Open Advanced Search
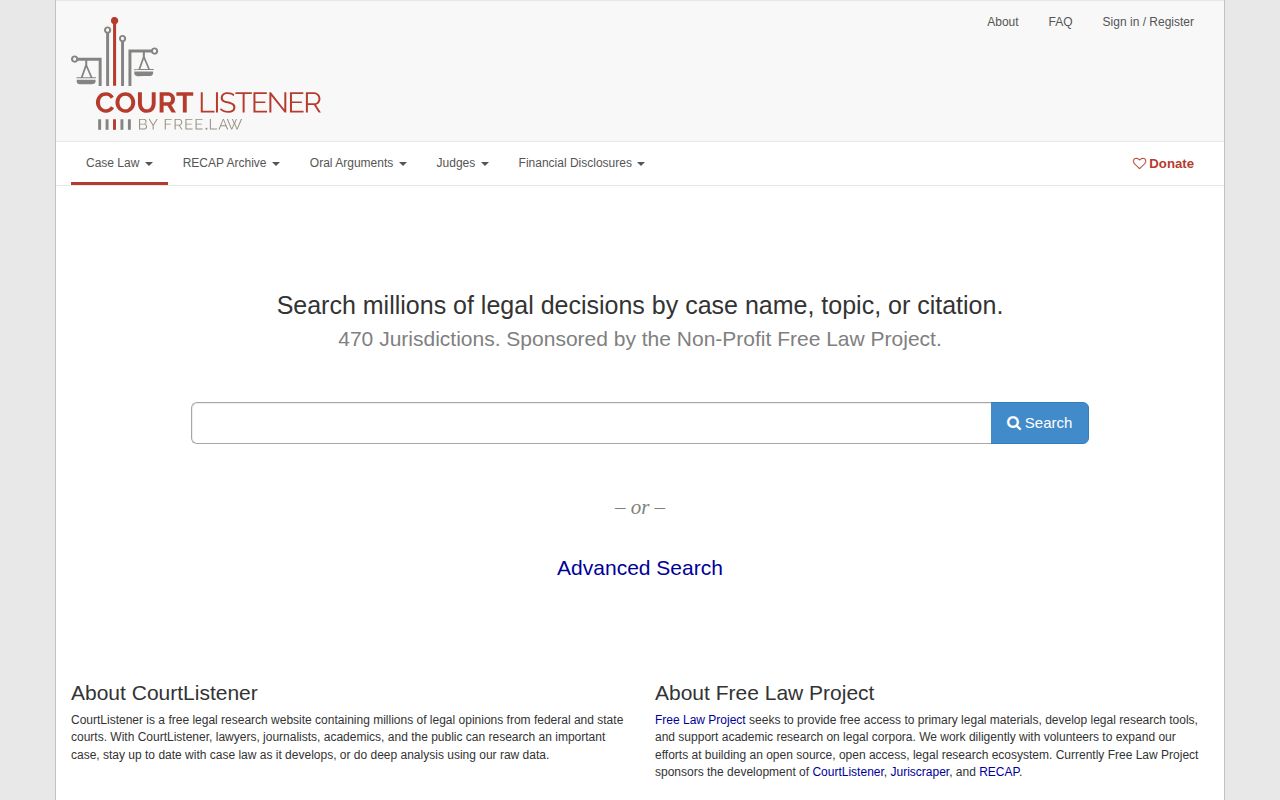This screenshot has width=1280, height=800. coord(639,567)
